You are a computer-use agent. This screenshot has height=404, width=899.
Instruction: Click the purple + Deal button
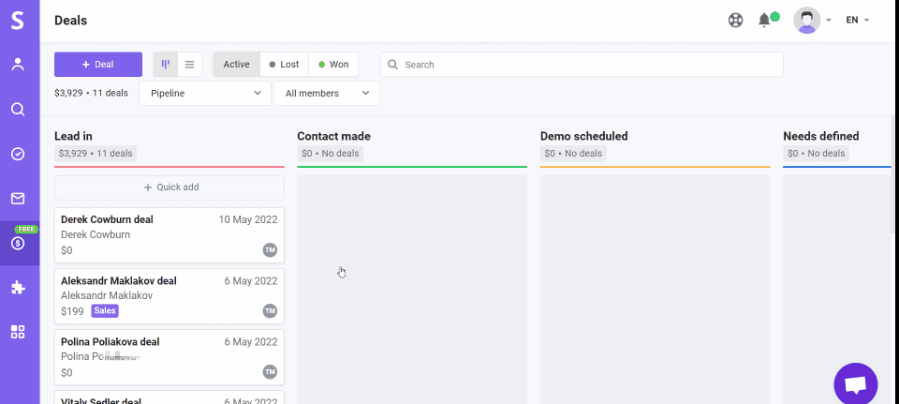tap(98, 64)
